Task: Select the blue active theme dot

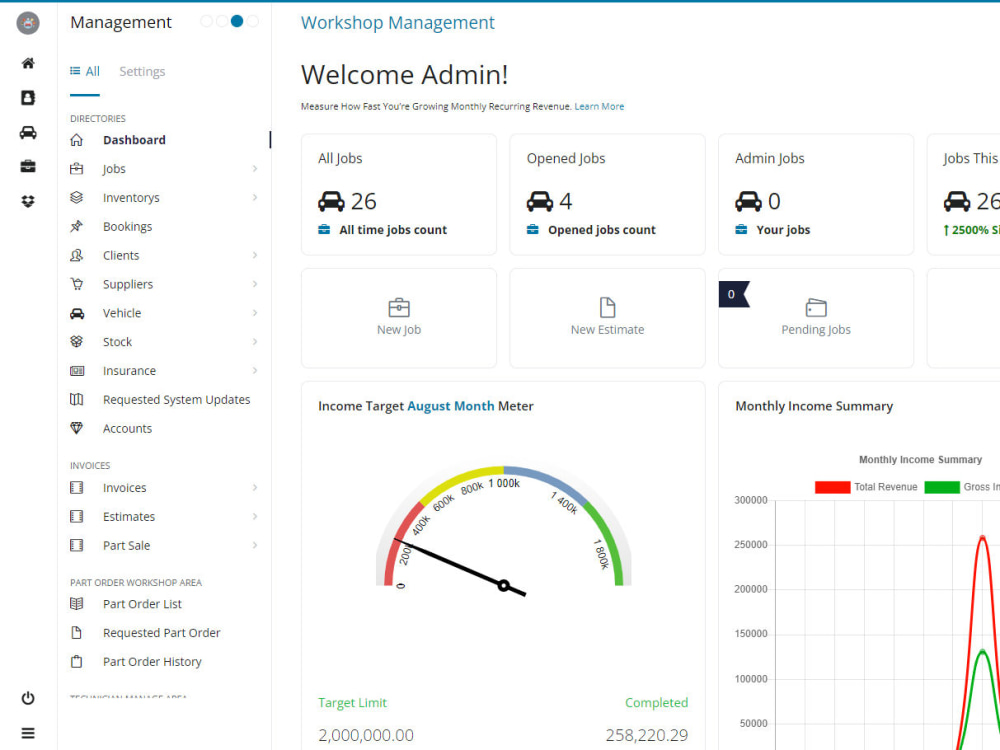Action: pyautogui.click(x=237, y=21)
